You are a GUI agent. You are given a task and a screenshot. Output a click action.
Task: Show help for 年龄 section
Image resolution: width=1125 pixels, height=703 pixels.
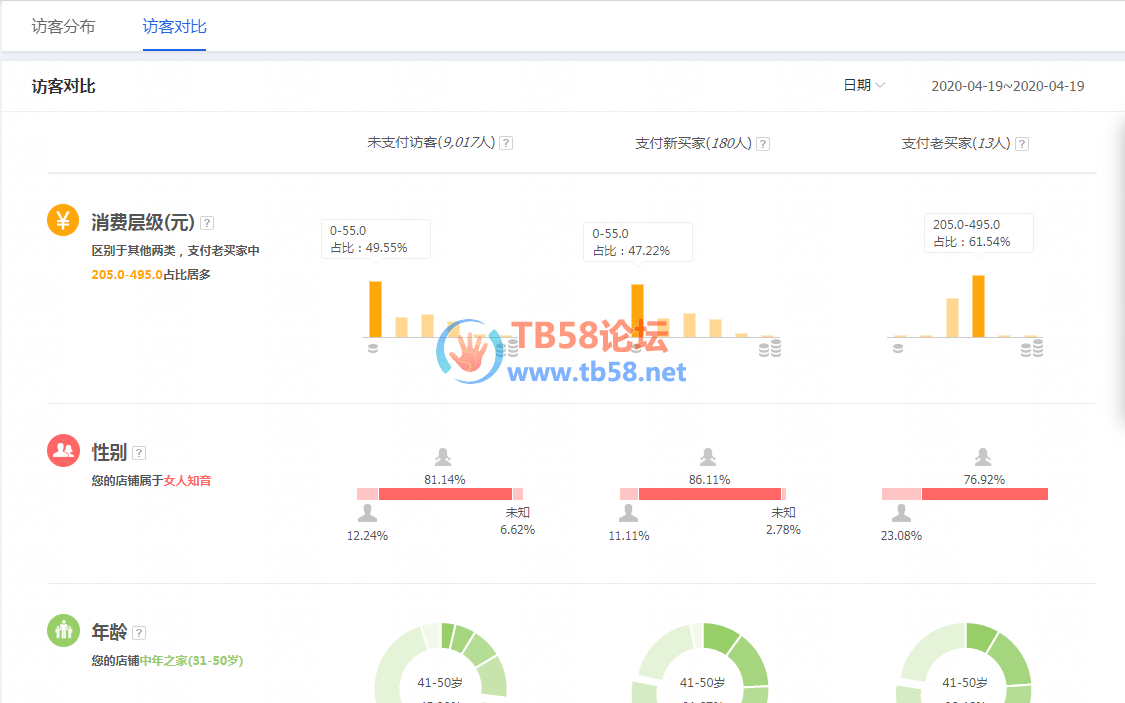[x=139, y=633]
